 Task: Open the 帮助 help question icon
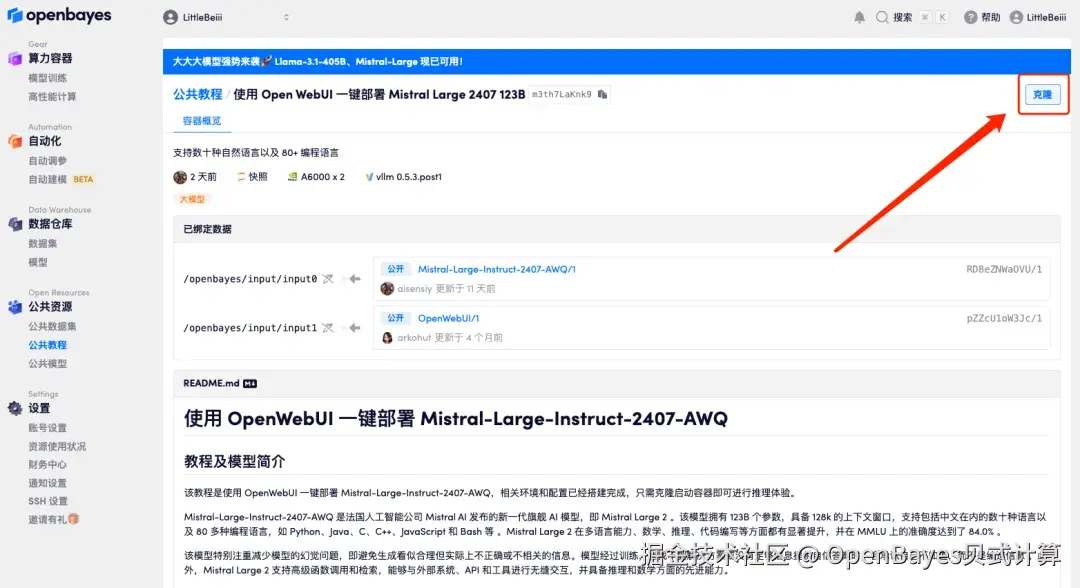pyautogui.click(x=970, y=17)
